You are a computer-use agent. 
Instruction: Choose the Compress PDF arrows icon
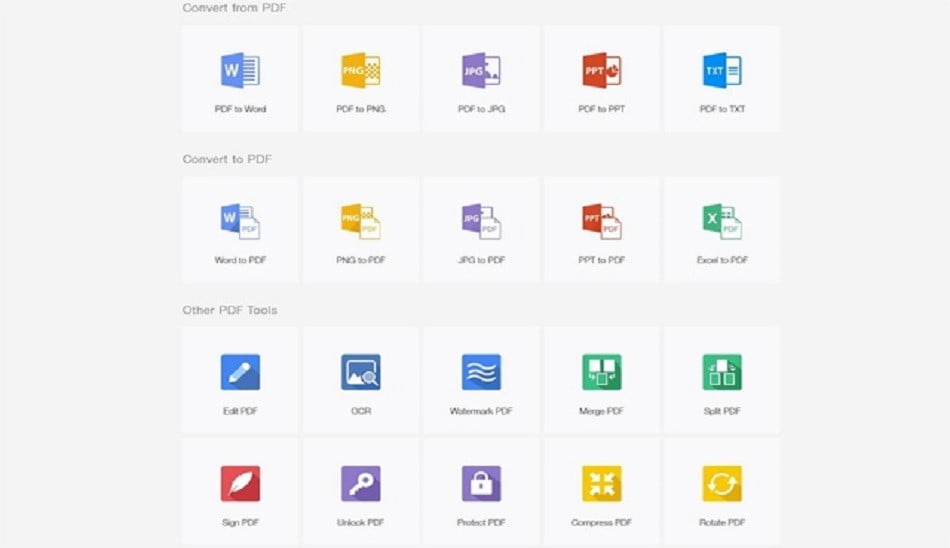[x=602, y=483]
